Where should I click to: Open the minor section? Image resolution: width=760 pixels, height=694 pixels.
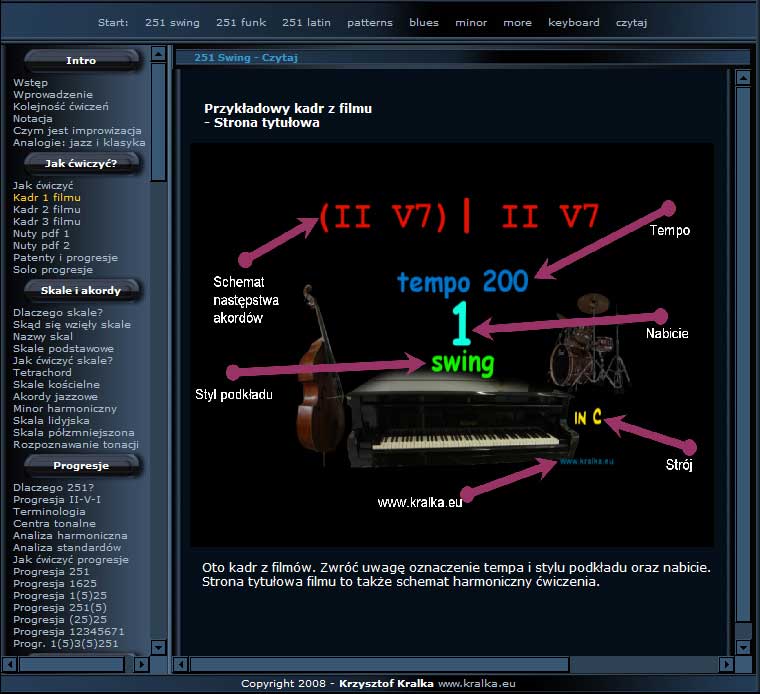tap(471, 23)
